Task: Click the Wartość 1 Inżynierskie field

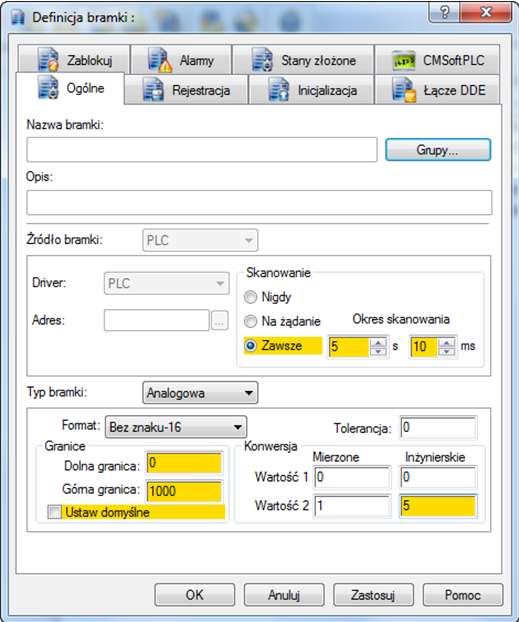Action: (x=438, y=476)
